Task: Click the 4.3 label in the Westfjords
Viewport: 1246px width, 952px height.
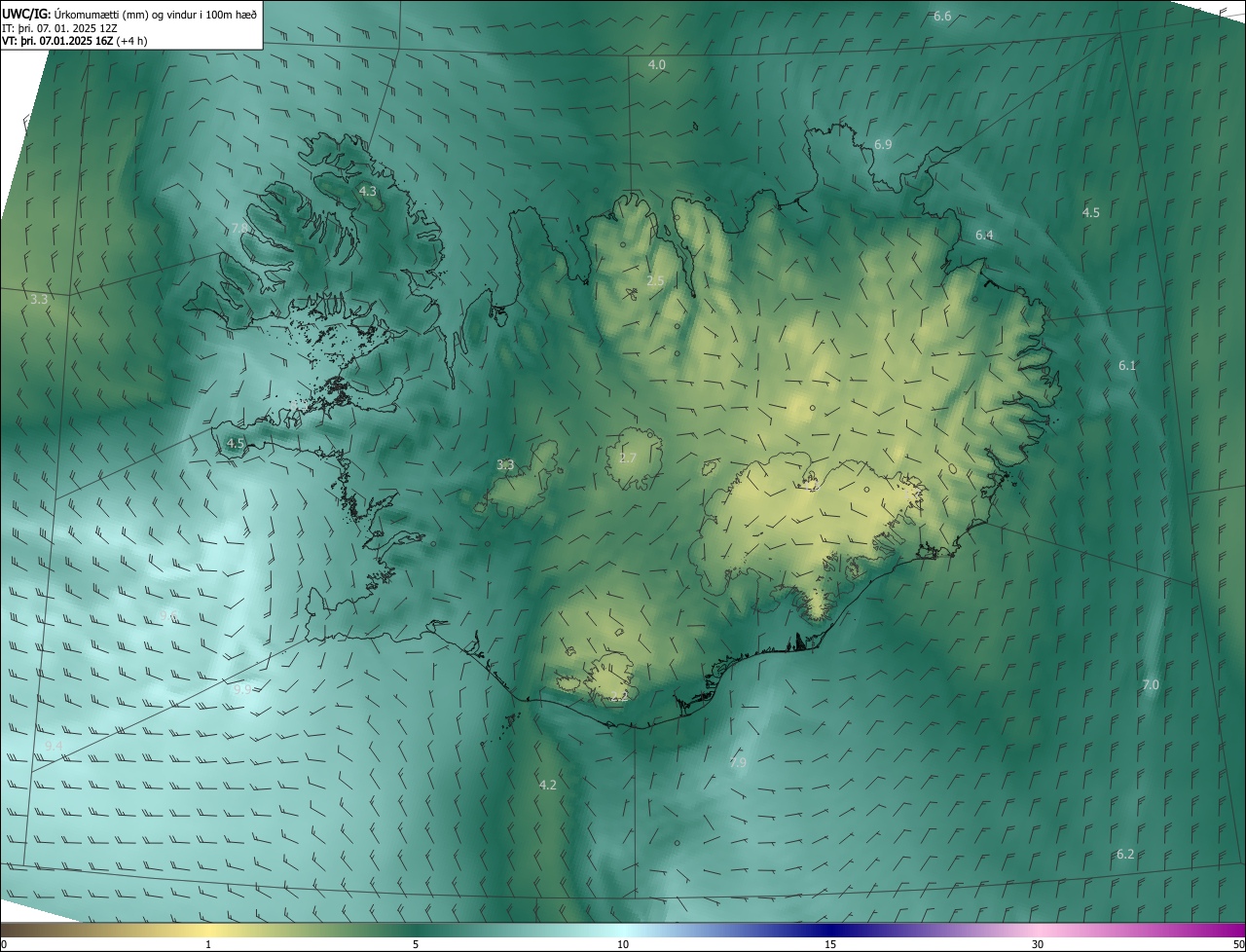Action: click(367, 192)
